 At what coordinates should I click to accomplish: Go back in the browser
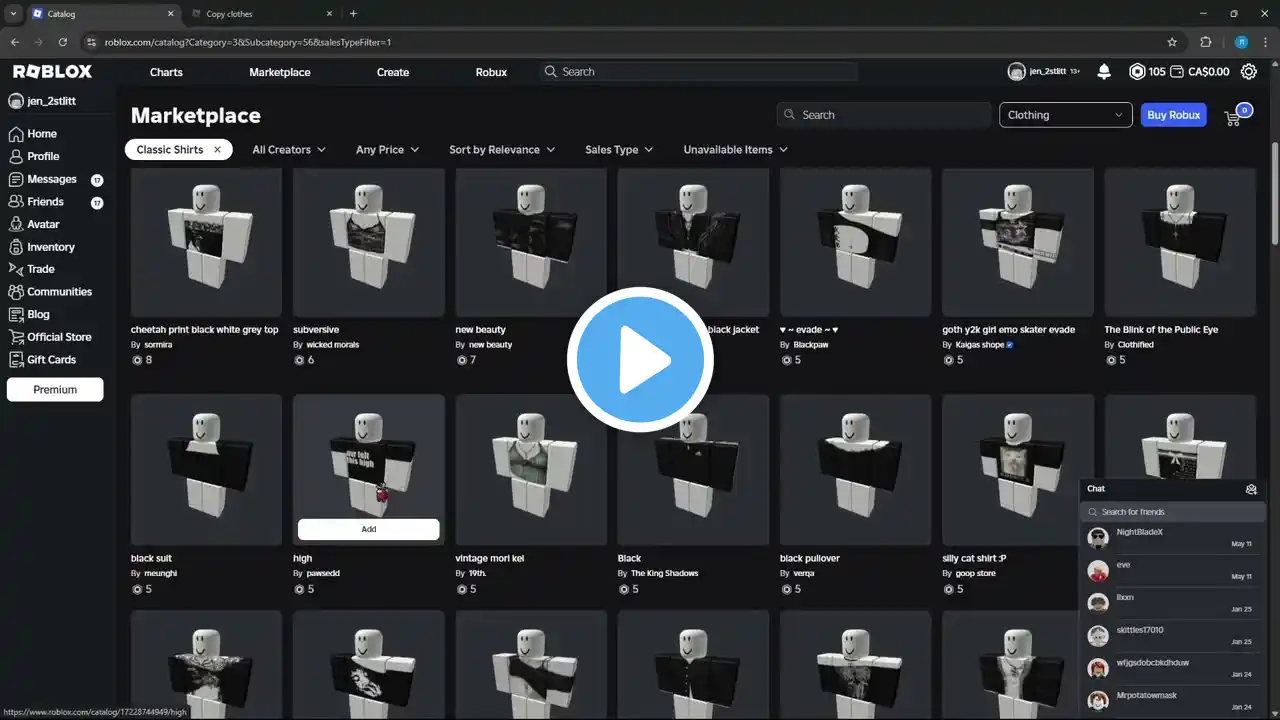coord(15,42)
